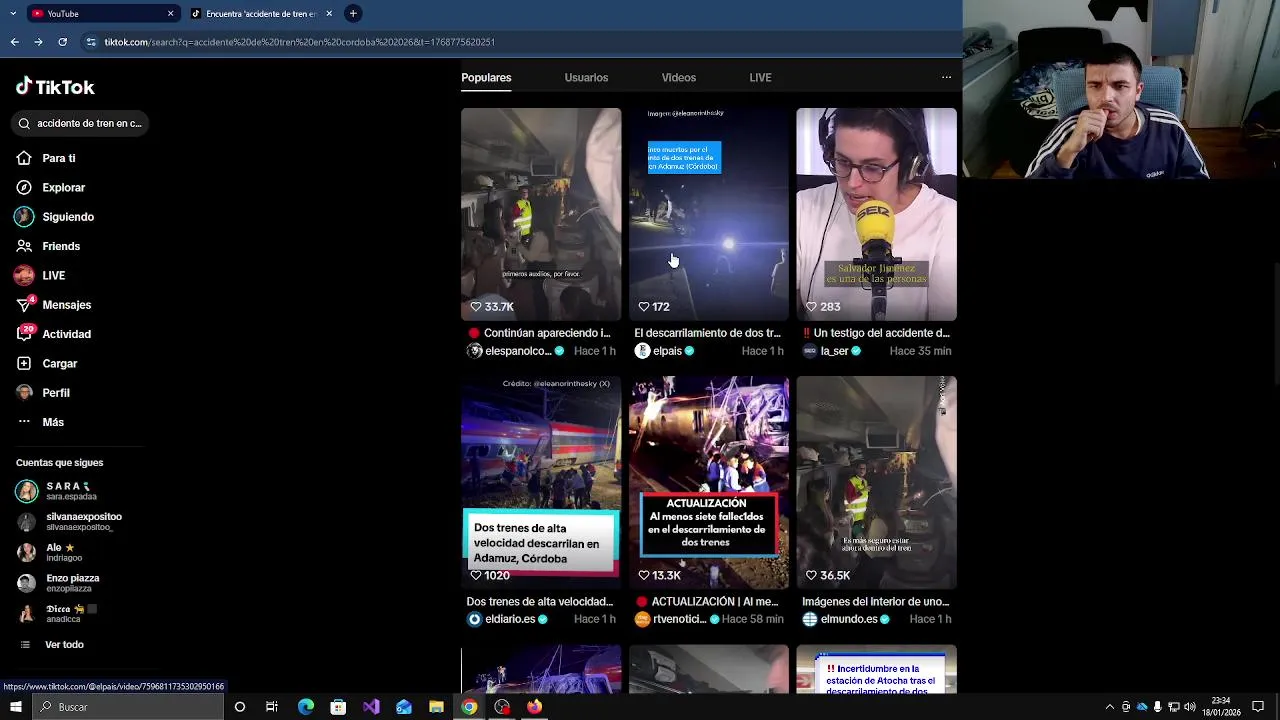Image resolution: width=1280 pixels, height=720 pixels.
Task: Open Mensajes inbox
Action: tap(53, 305)
